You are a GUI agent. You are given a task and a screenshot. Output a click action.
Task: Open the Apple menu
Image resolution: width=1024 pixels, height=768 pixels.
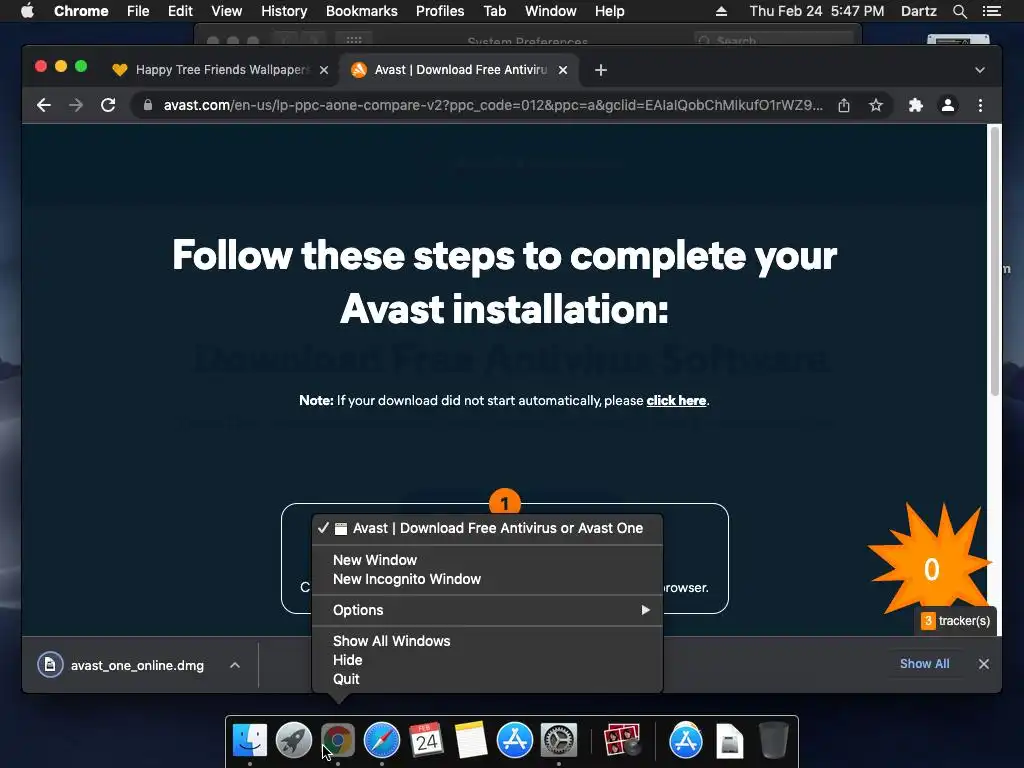click(x=27, y=11)
